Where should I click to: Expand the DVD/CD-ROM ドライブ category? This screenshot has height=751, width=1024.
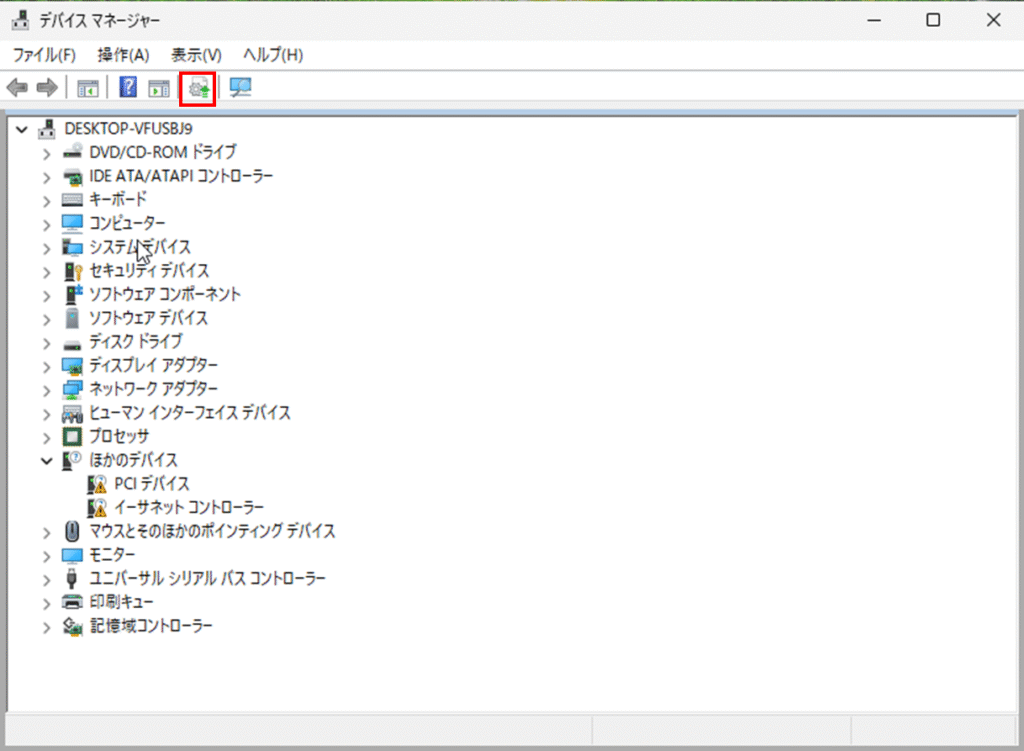[46, 152]
